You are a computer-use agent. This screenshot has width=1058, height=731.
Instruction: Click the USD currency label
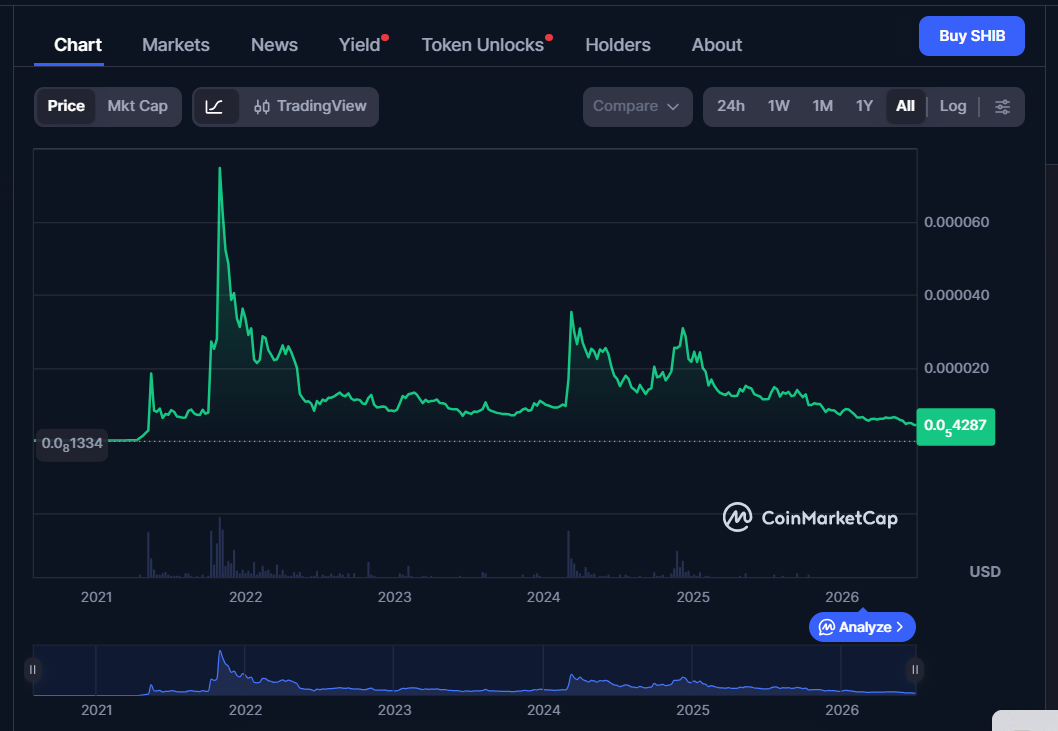point(984,572)
